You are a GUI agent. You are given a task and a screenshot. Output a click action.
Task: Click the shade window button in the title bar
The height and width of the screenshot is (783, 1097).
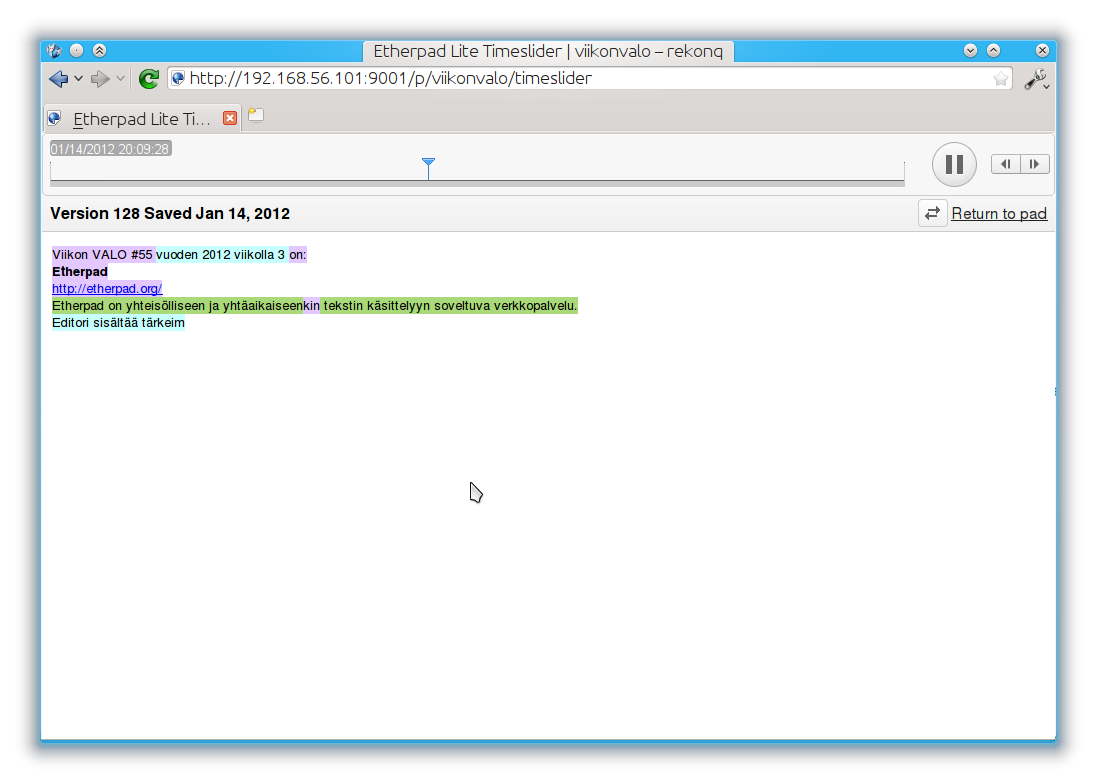pos(99,50)
